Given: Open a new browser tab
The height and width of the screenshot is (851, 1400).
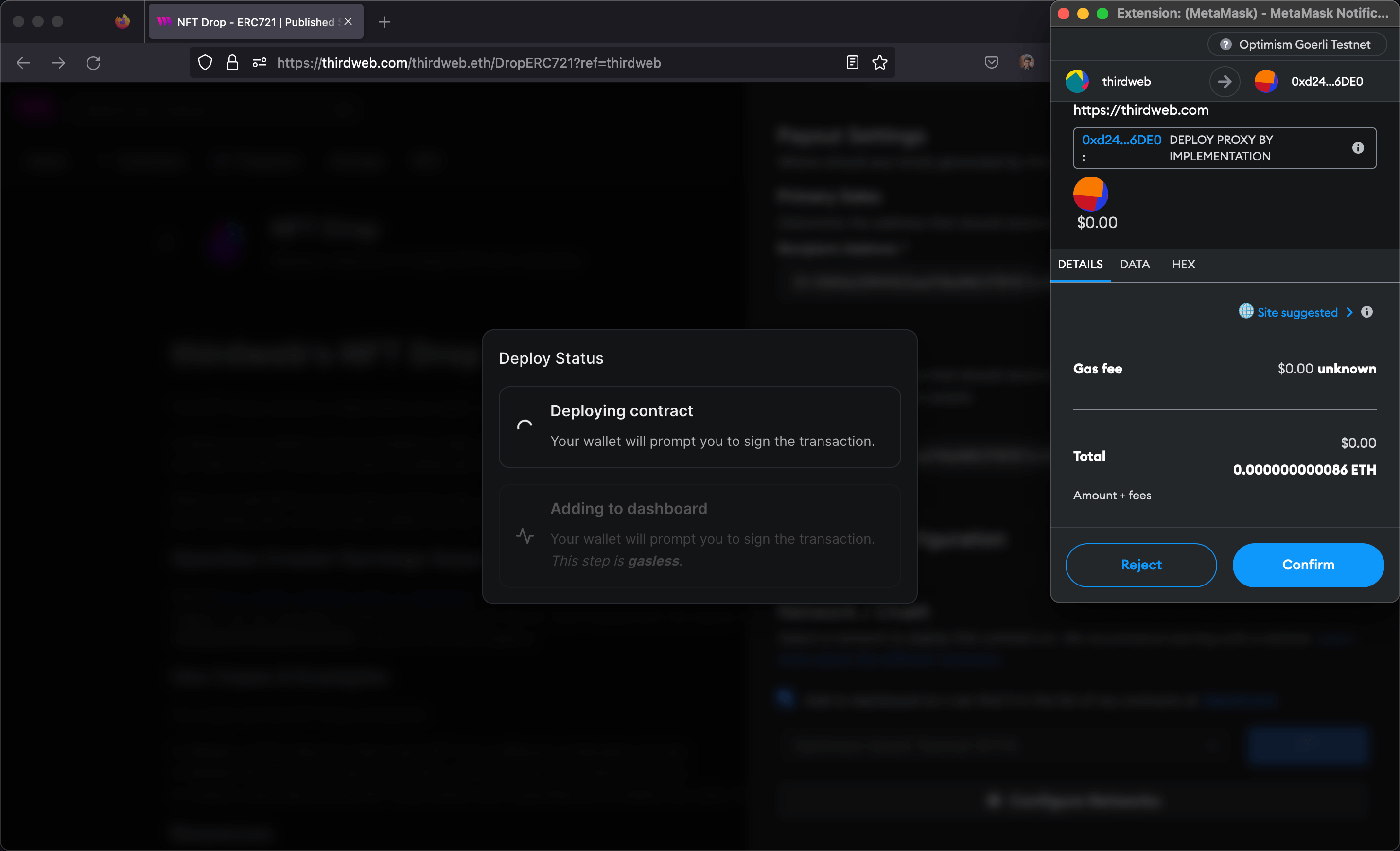Looking at the screenshot, I should point(385,22).
